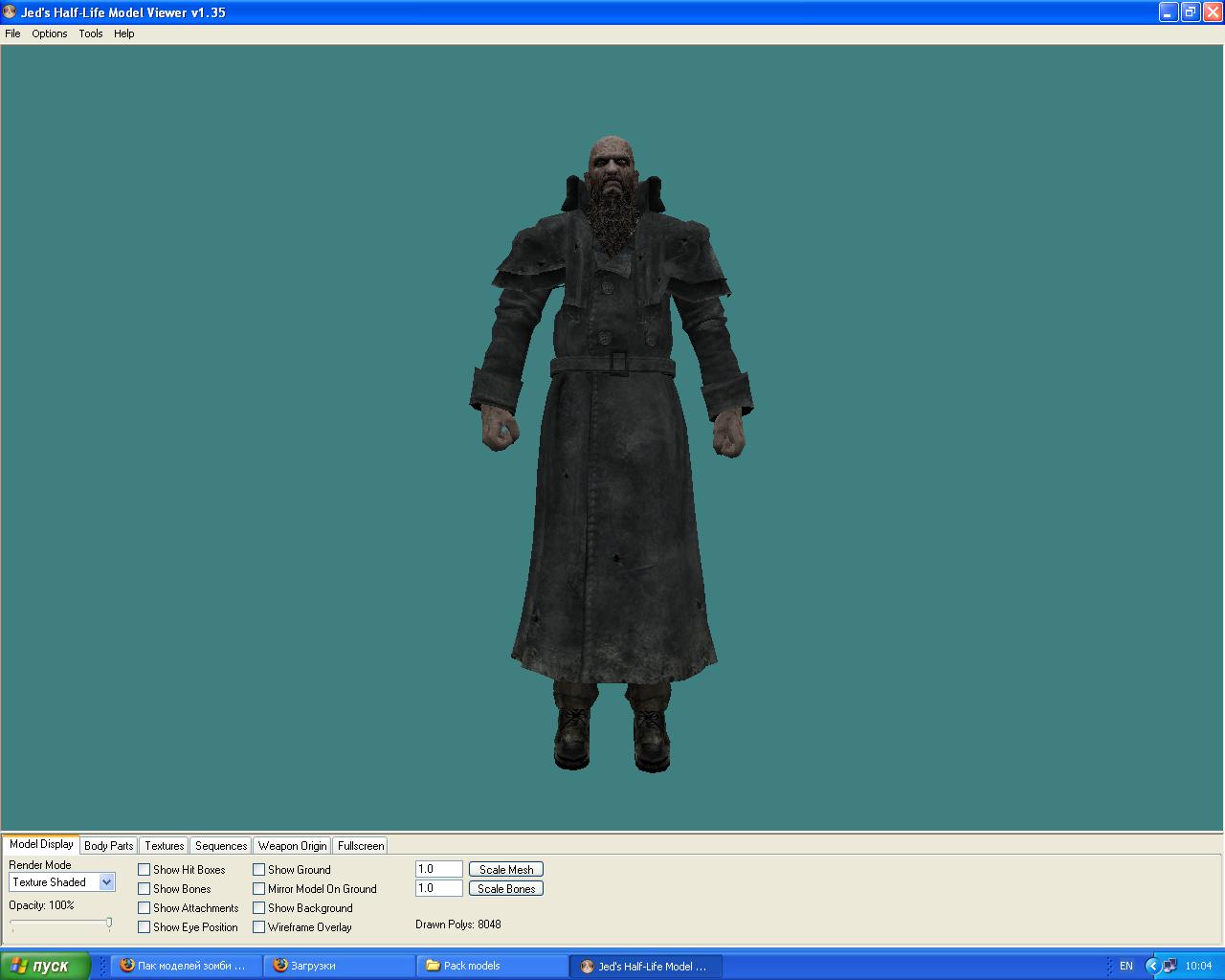Enable Show Hit Boxes checkbox

tap(145, 870)
